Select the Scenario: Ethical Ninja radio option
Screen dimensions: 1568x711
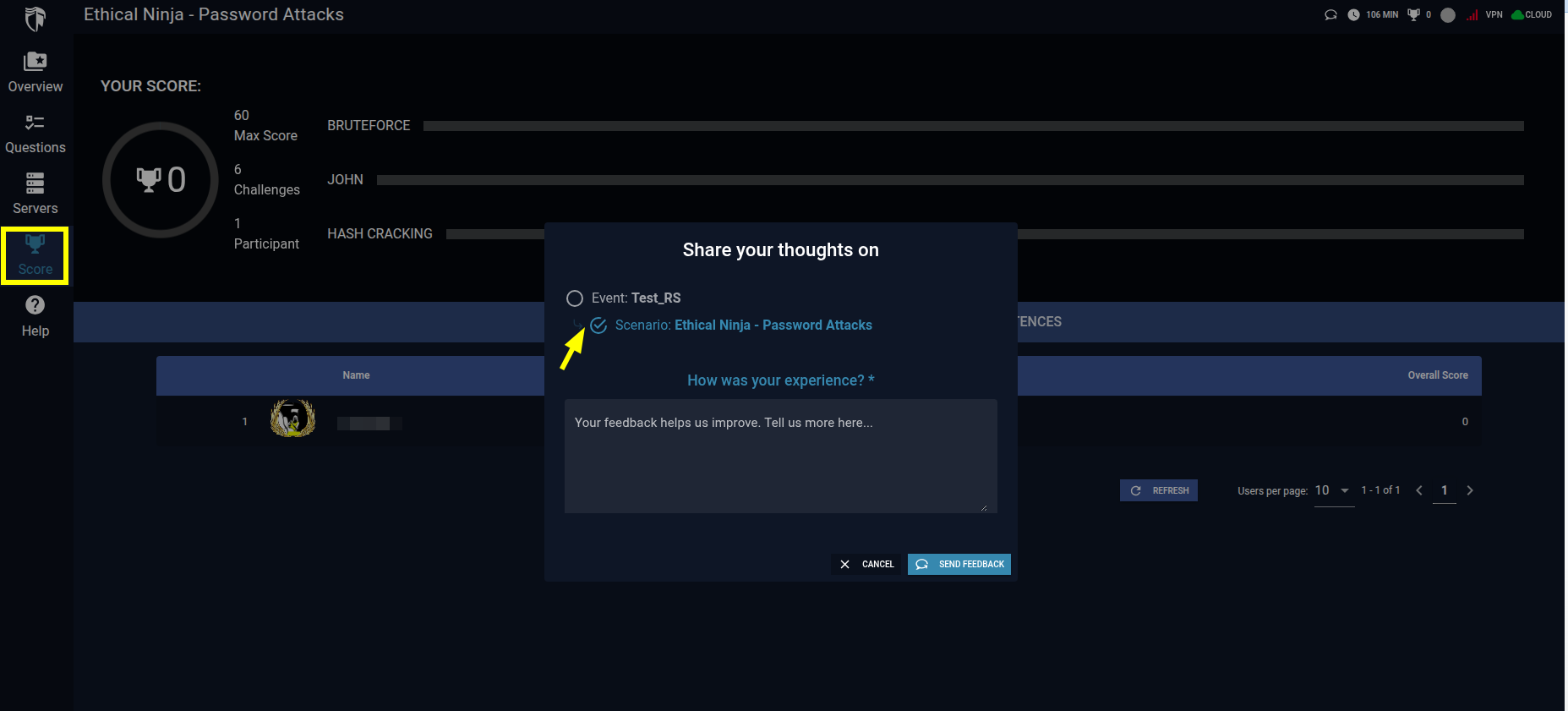click(598, 325)
